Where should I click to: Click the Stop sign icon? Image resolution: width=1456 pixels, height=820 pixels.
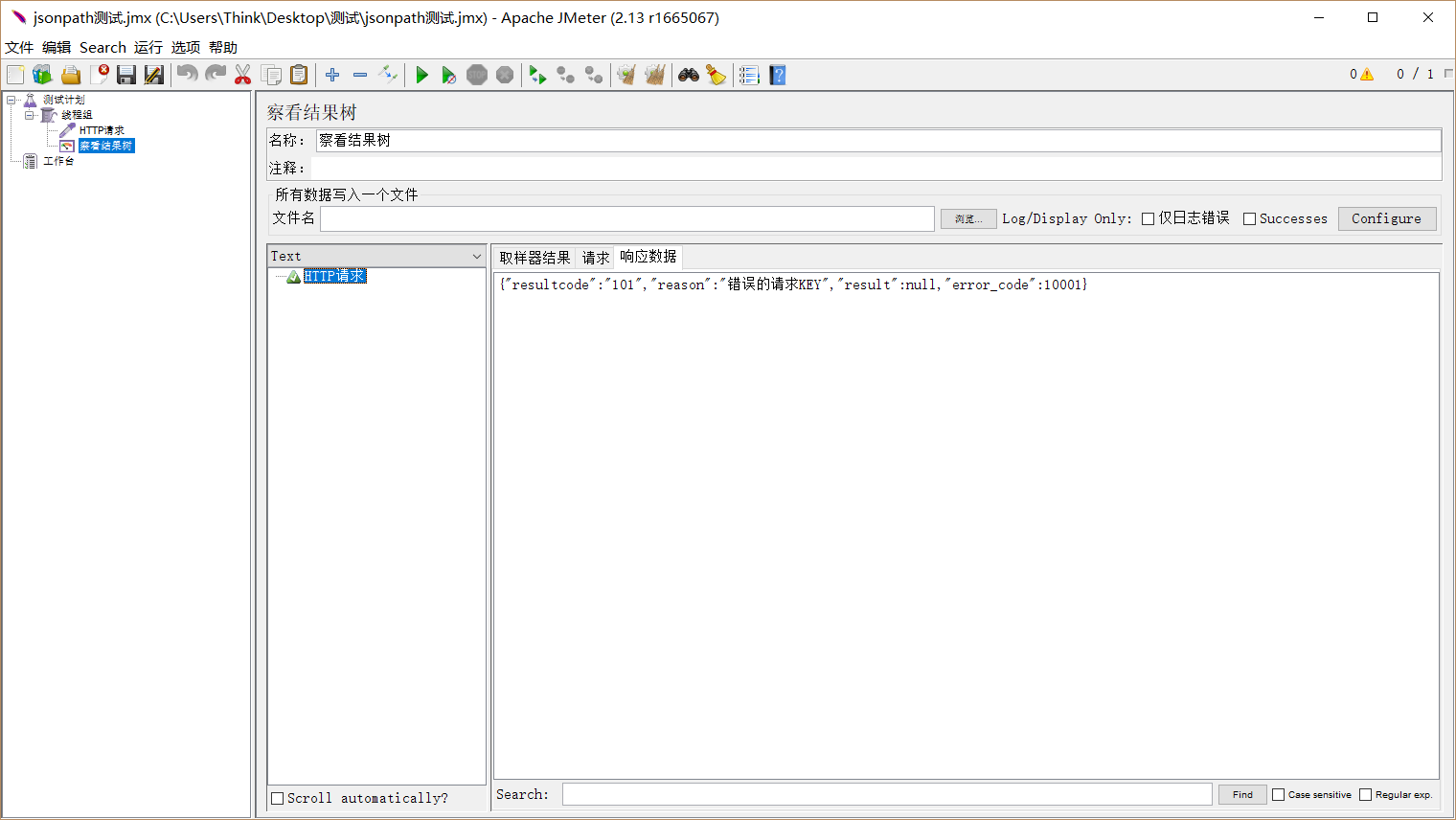pos(477,75)
